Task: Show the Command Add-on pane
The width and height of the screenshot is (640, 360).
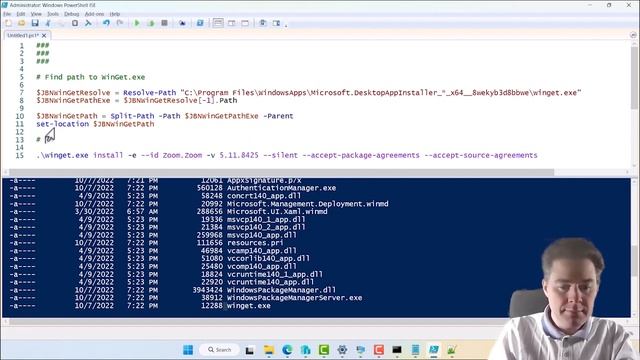Action: pos(276,23)
